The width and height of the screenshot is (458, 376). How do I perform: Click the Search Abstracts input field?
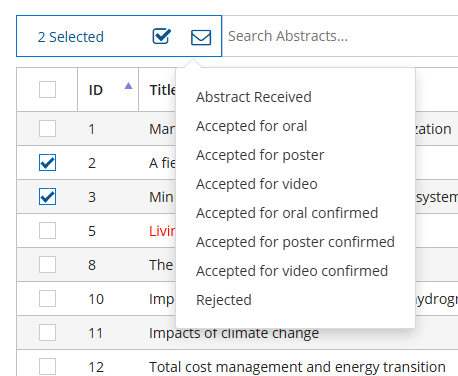point(340,36)
